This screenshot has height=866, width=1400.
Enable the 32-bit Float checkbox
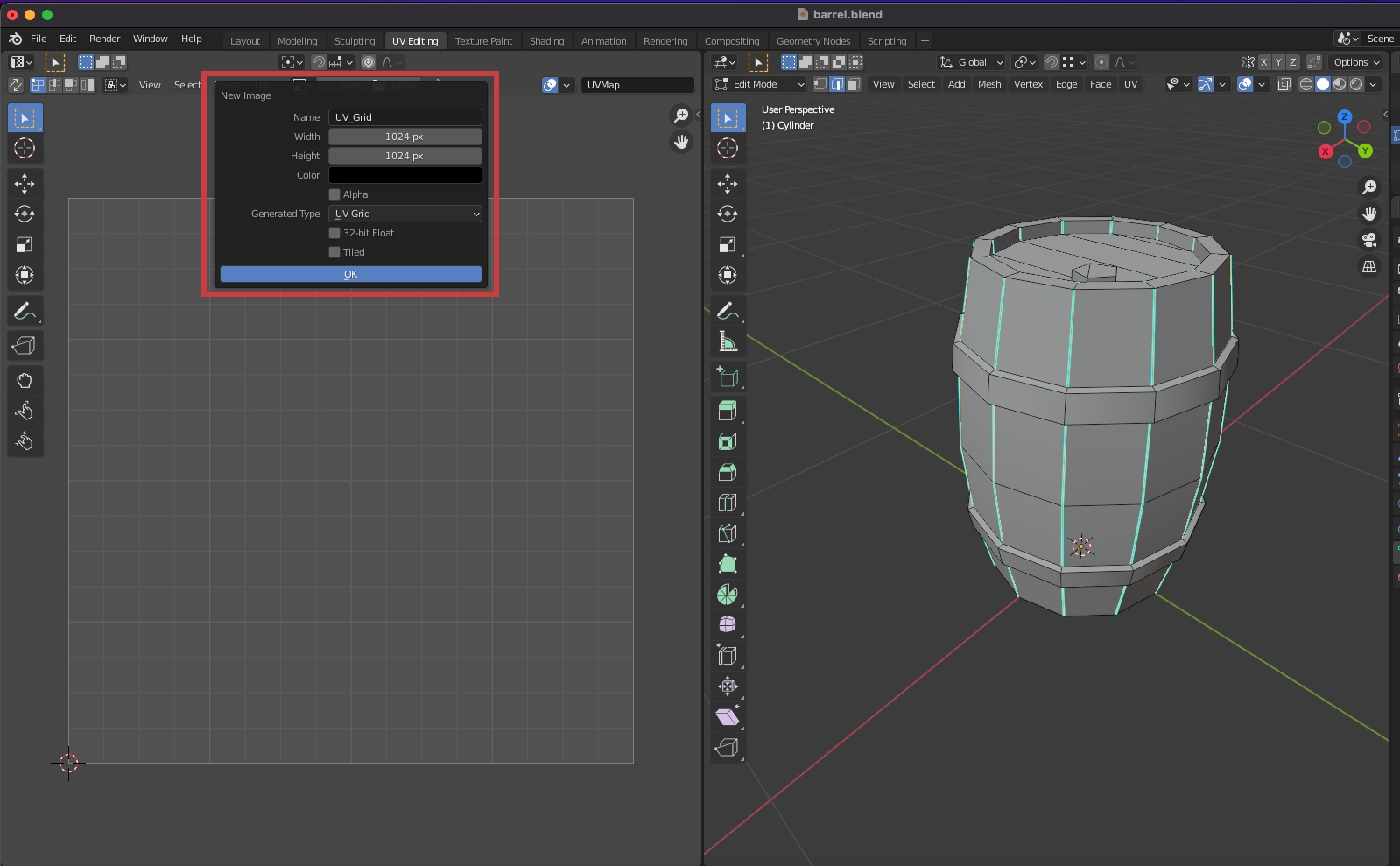pos(334,233)
